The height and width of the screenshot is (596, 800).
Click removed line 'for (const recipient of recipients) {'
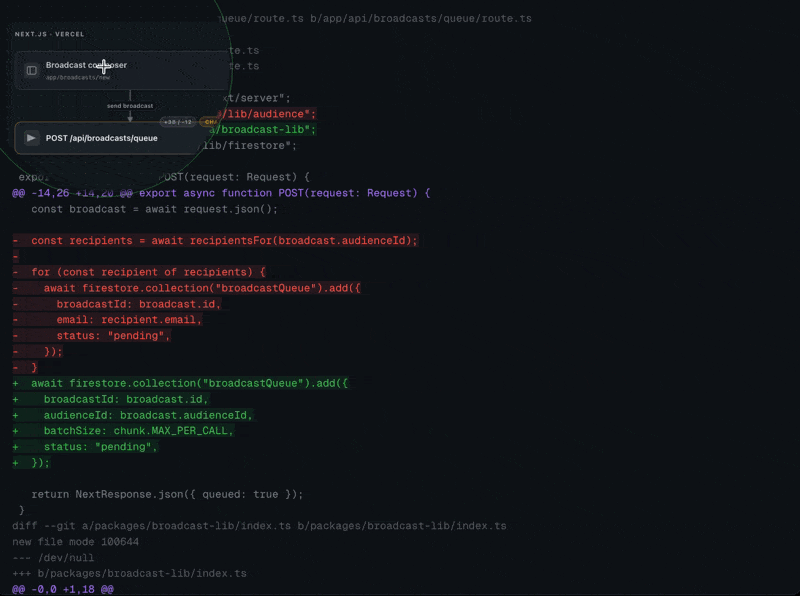pyautogui.click(x=139, y=272)
